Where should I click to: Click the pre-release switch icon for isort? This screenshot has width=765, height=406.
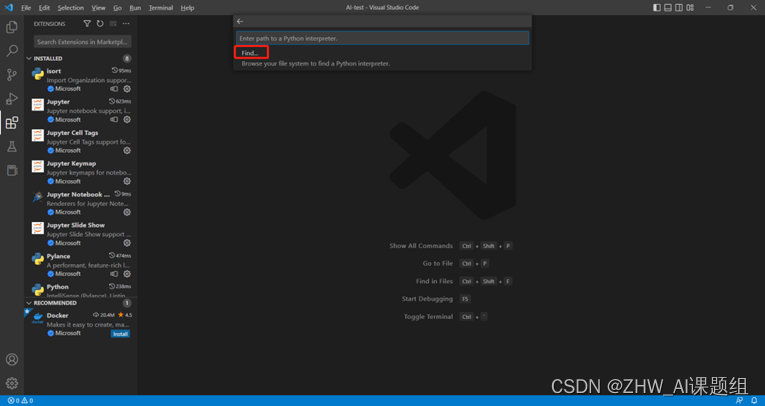pyautogui.click(x=114, y=89)
